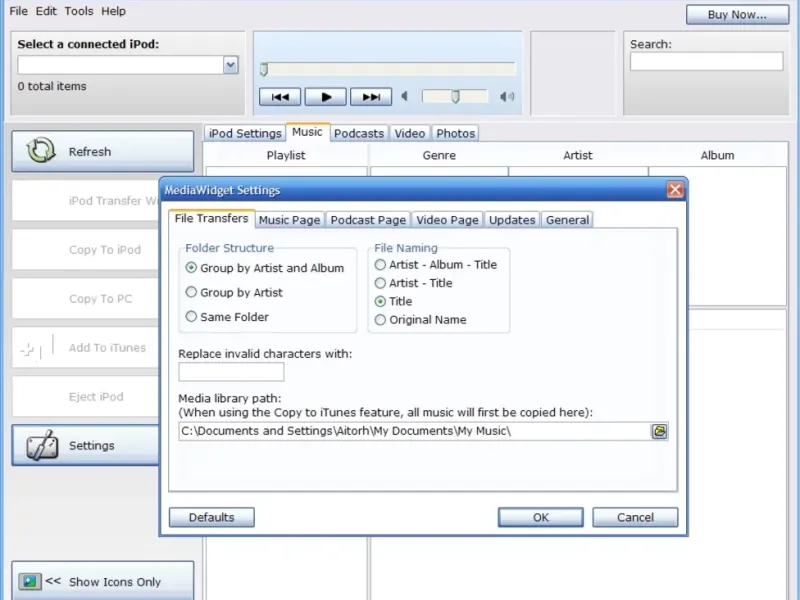Switch to Video Page settings tab
The height and width of the screenshot is (600, 800).
click(447, 220)
